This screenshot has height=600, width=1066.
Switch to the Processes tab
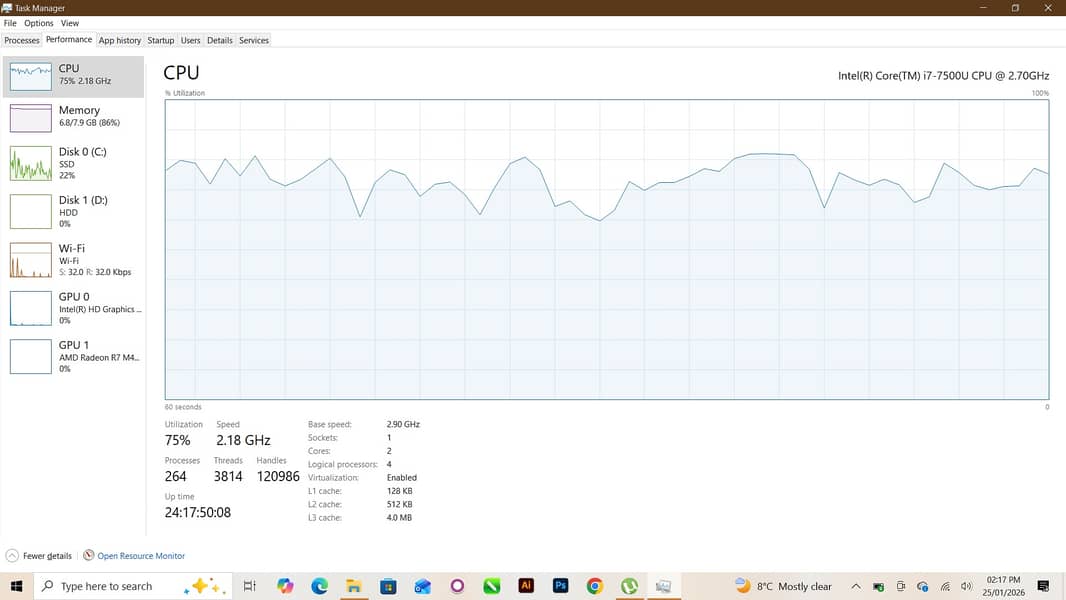point(22,41)
